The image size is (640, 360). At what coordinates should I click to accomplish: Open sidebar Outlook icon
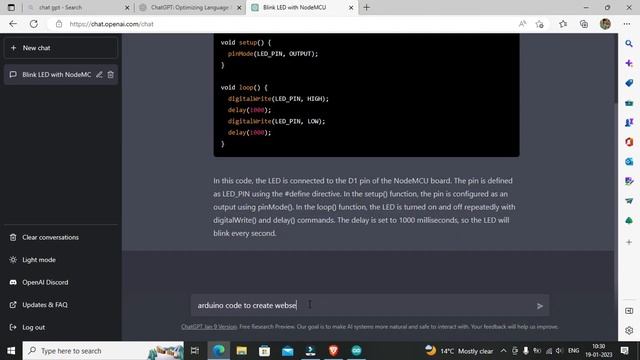click(629, 162)
